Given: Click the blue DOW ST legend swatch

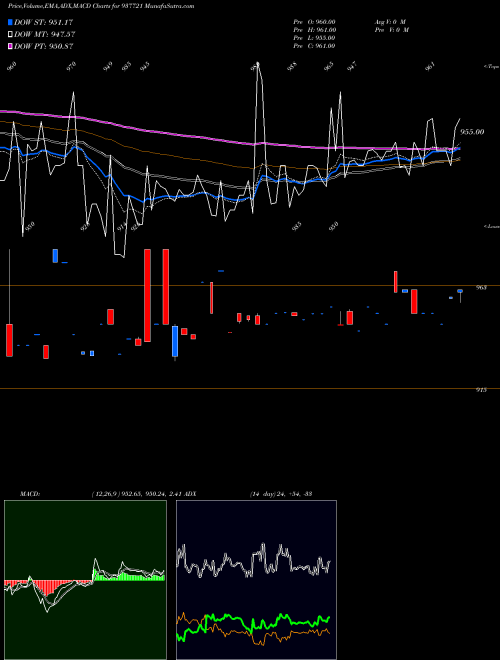Looking at the screenshot, I should [x=10, y=22].
